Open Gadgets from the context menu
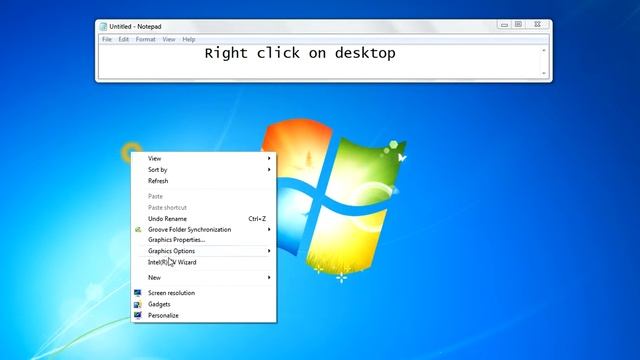This screenshot has width=640, height=360. tap(203, 304)
